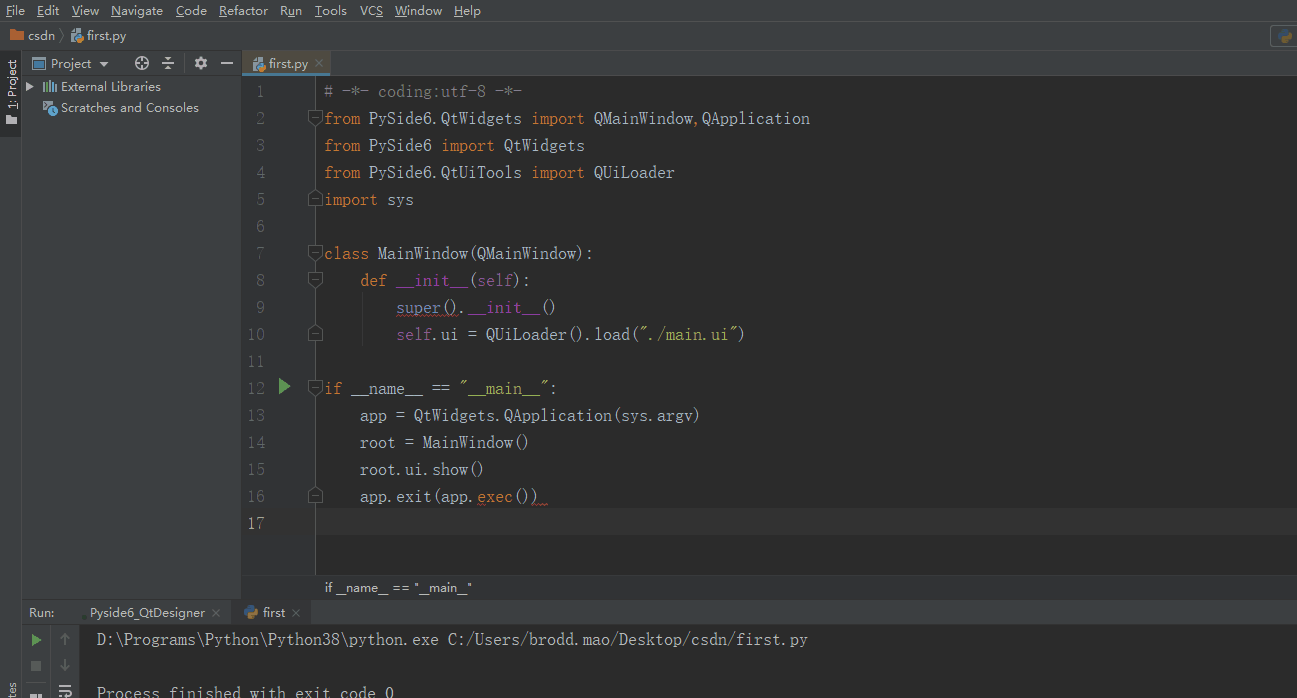The image size is (1297, 698).
Task: Click the up arrow in Run console
Action: pos(65,639)
